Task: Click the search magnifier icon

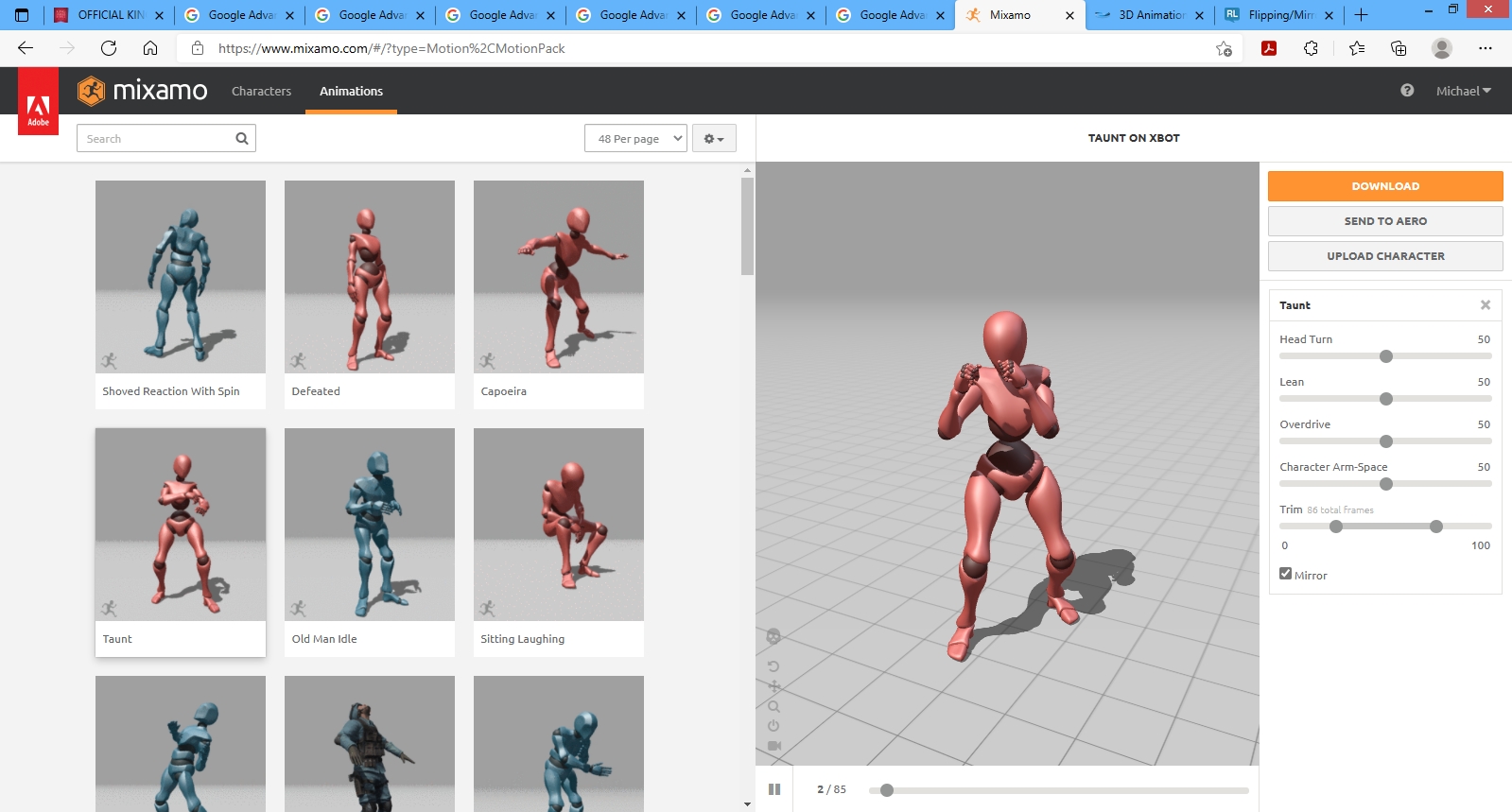Action: 242,138
